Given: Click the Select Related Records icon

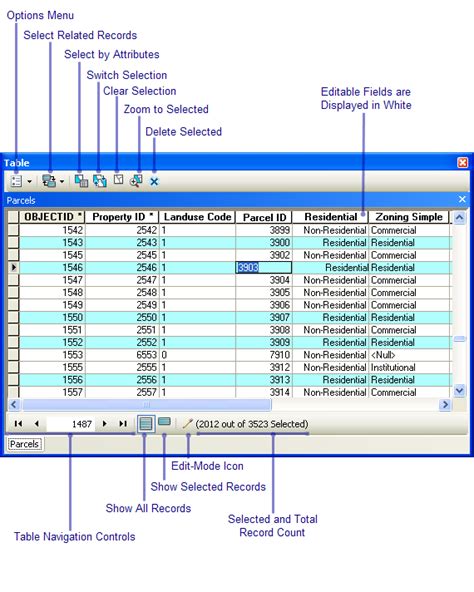Looking at the screenshot, I should 49,181.
